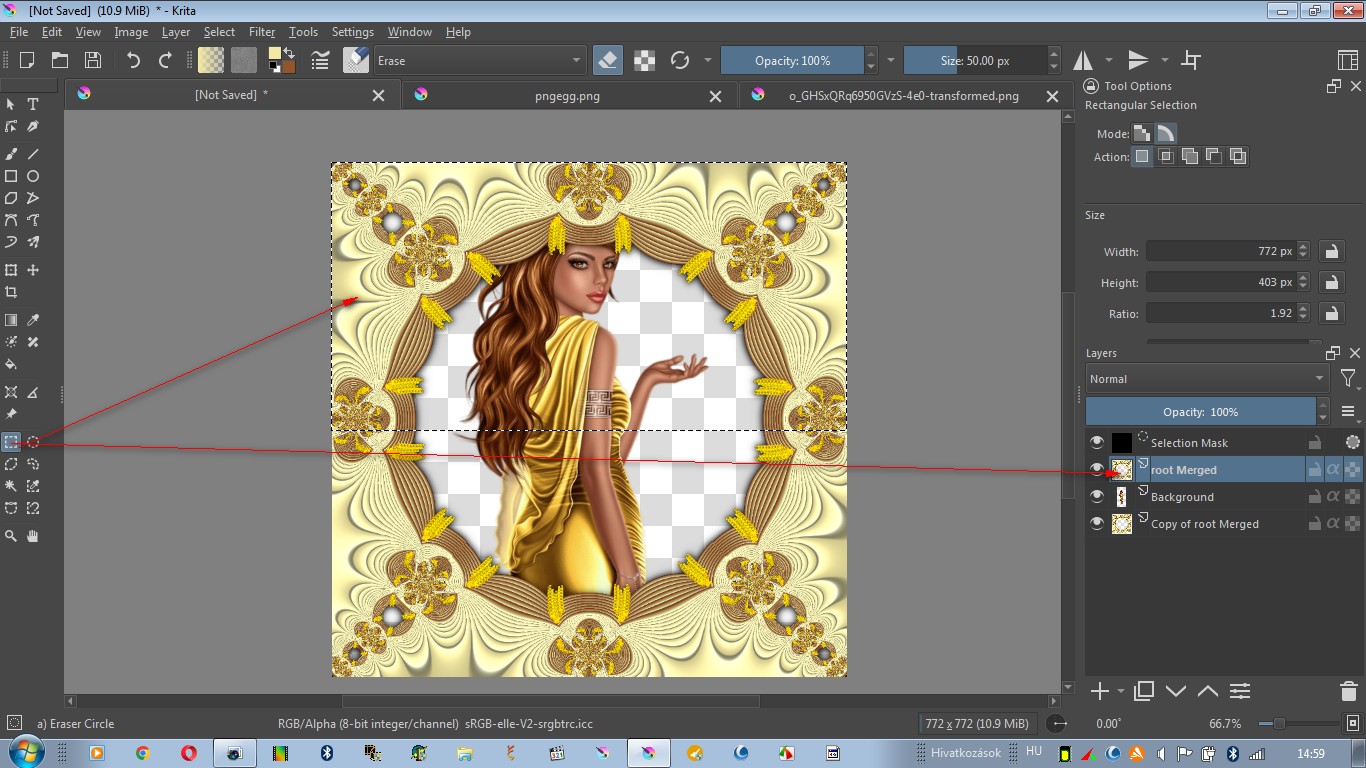Hide the Background layer
This screenshot has height=768, width=1366.
(1097, 496)
